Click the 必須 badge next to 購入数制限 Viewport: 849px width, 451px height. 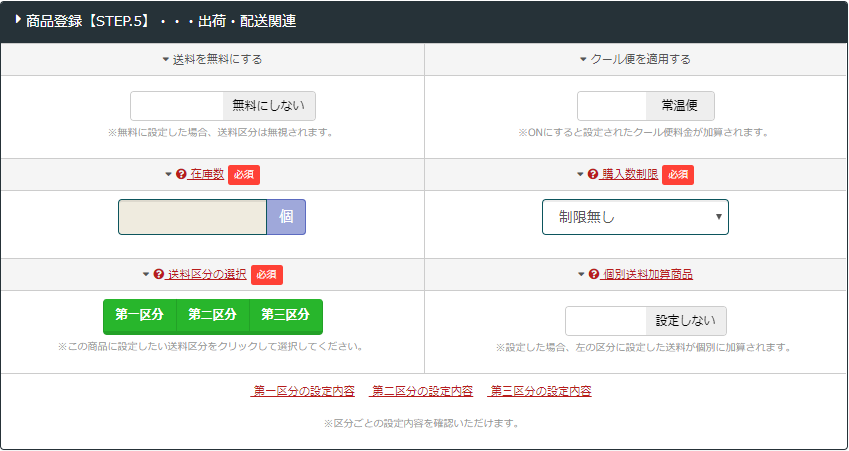click(x=678, y=174)
